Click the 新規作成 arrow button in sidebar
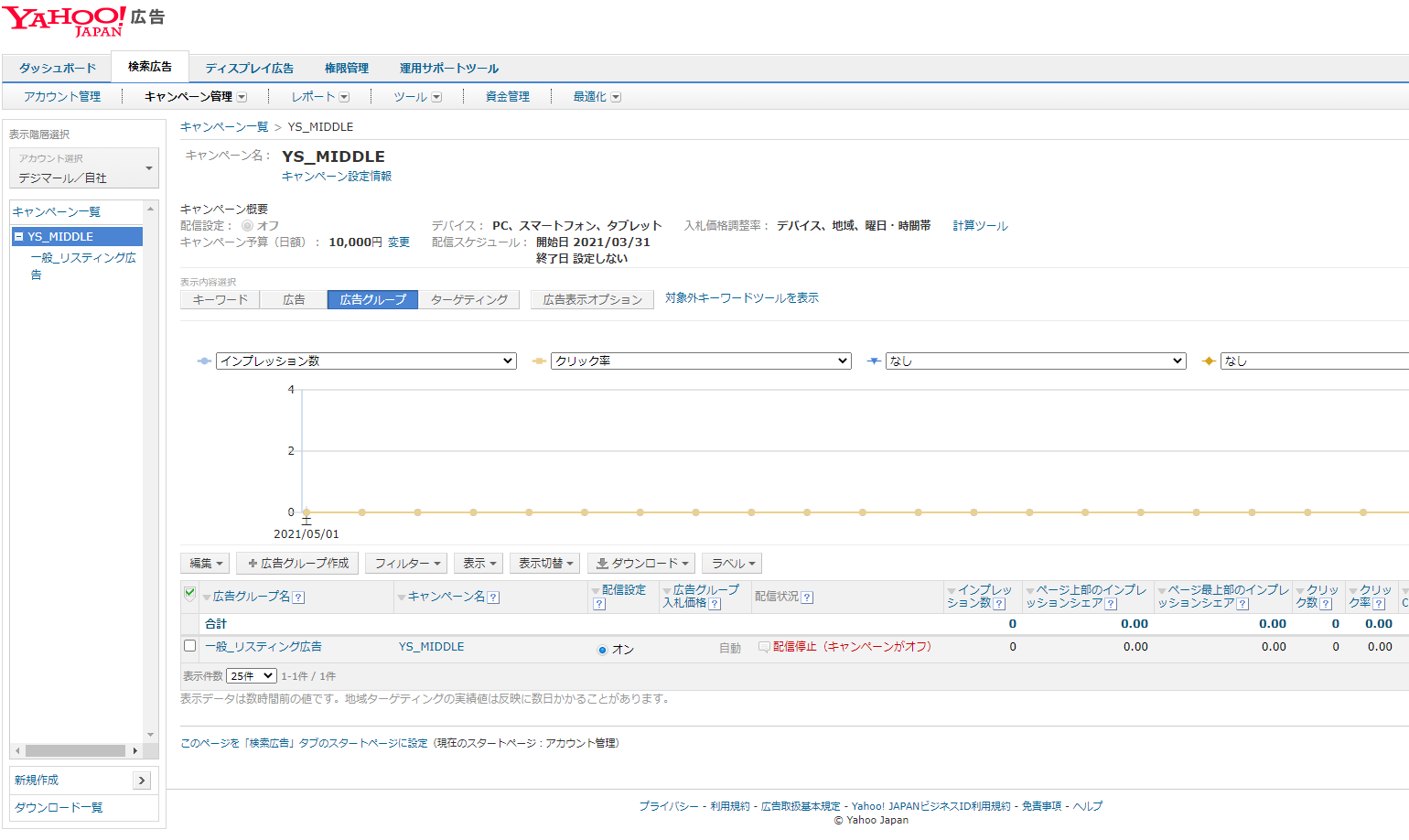This screenshot has height=840, width=1409. click(x=142, y=781)
